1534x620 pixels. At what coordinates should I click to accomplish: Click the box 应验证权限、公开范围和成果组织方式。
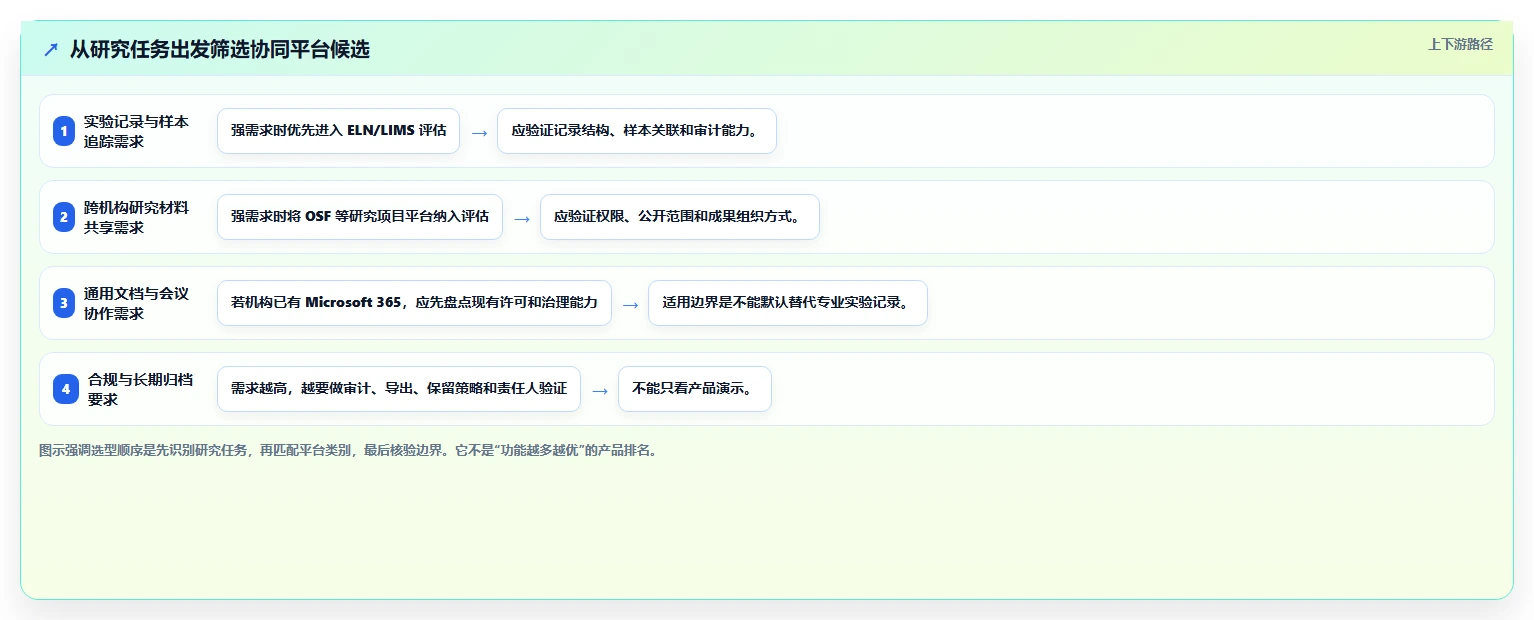coord(680,217)
